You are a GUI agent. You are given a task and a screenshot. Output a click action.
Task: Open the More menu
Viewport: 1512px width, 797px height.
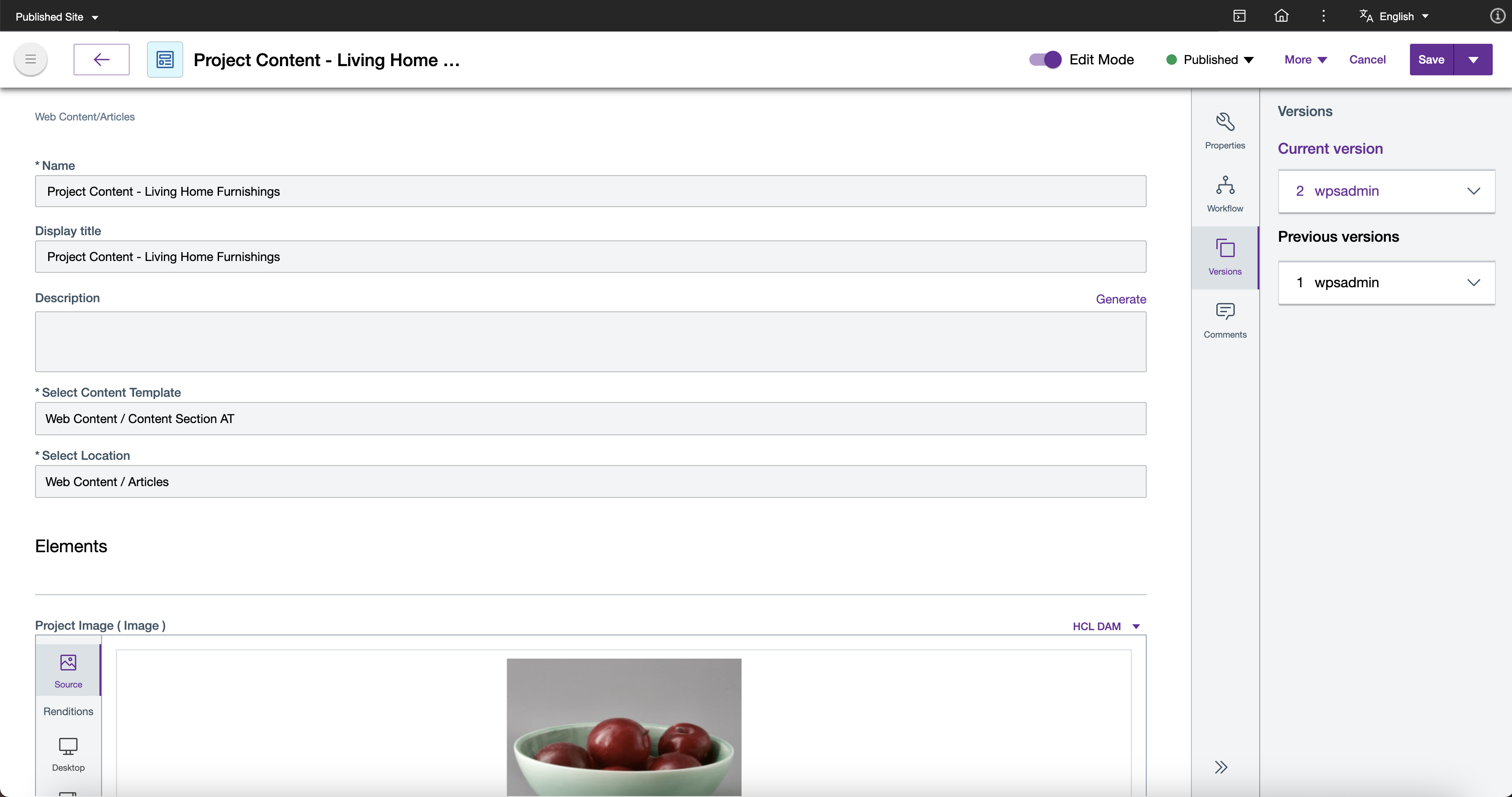tap(1305, 59)
